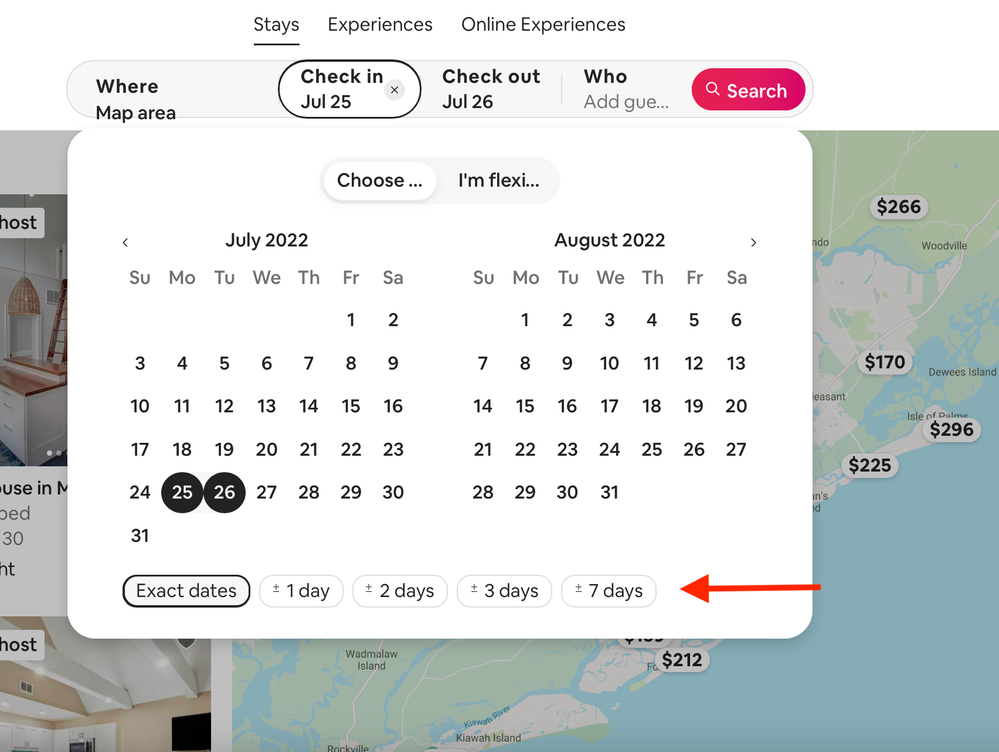
Task: Click the $170 price marker on the map
Action: 884,362
